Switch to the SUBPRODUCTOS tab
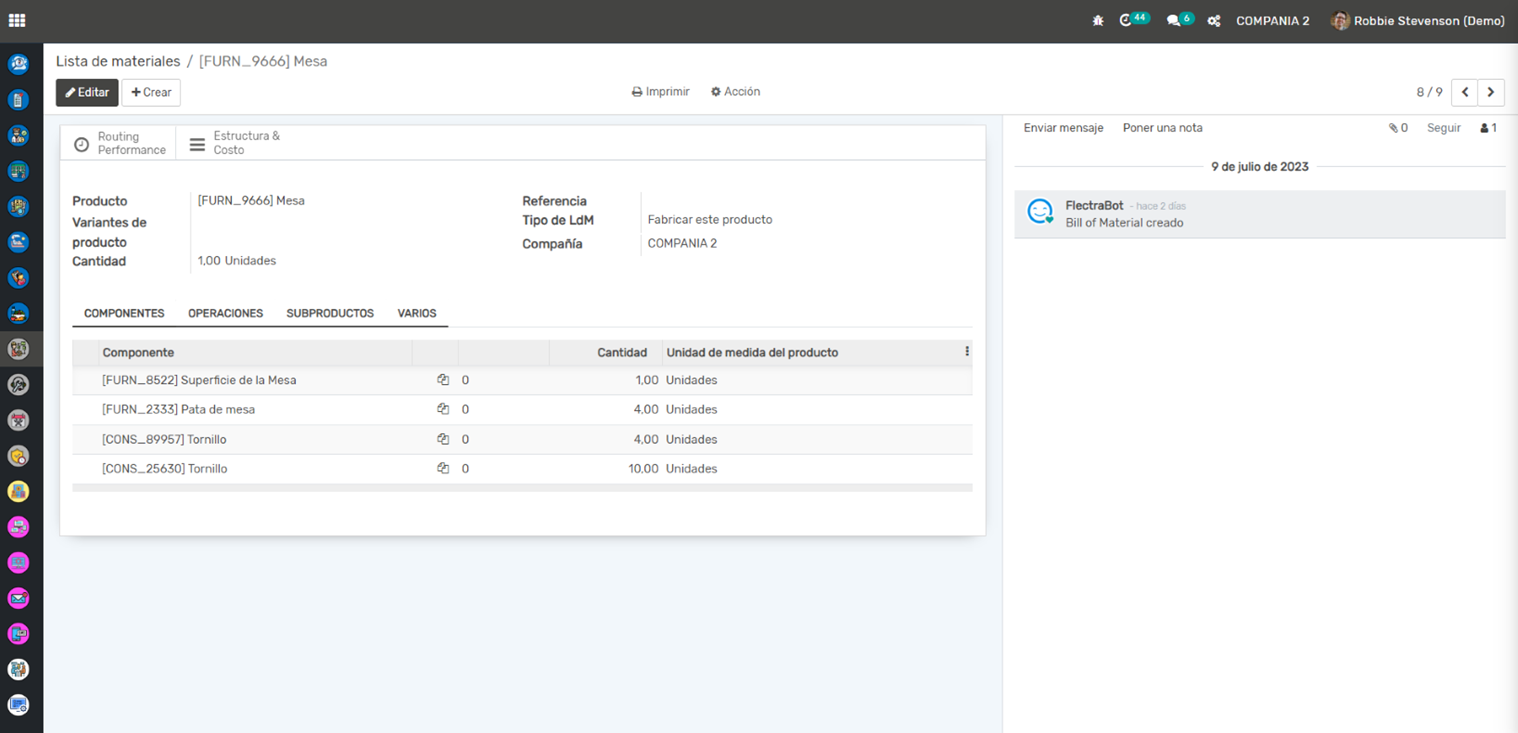Viewport: 1518px width, 733px height. 330,313
